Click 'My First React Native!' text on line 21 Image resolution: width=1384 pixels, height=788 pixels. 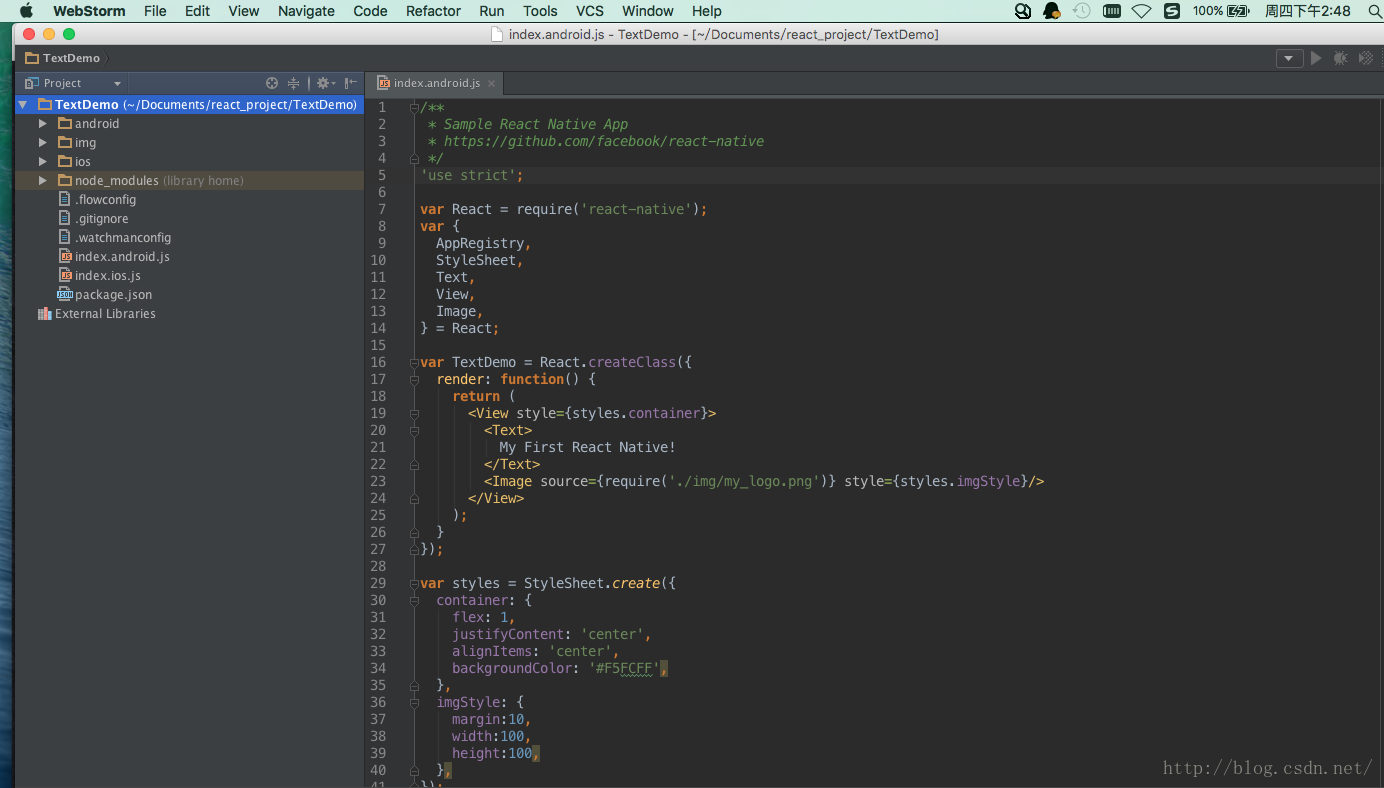pos(588,447)
